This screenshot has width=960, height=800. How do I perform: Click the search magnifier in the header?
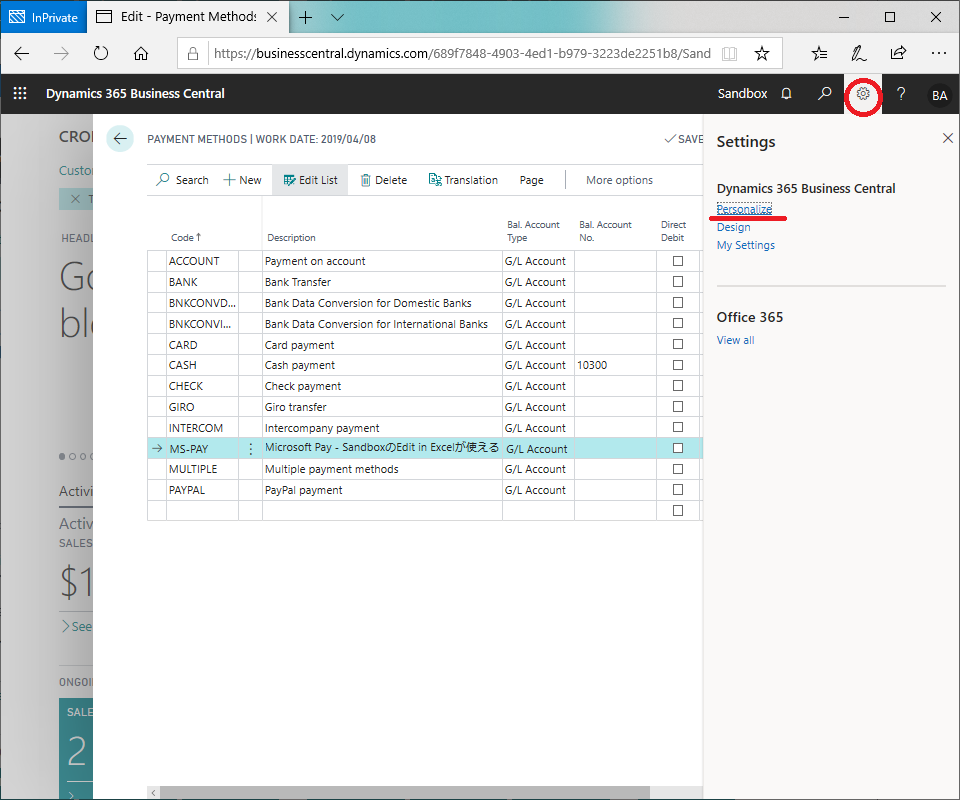(x=825, y=94)
